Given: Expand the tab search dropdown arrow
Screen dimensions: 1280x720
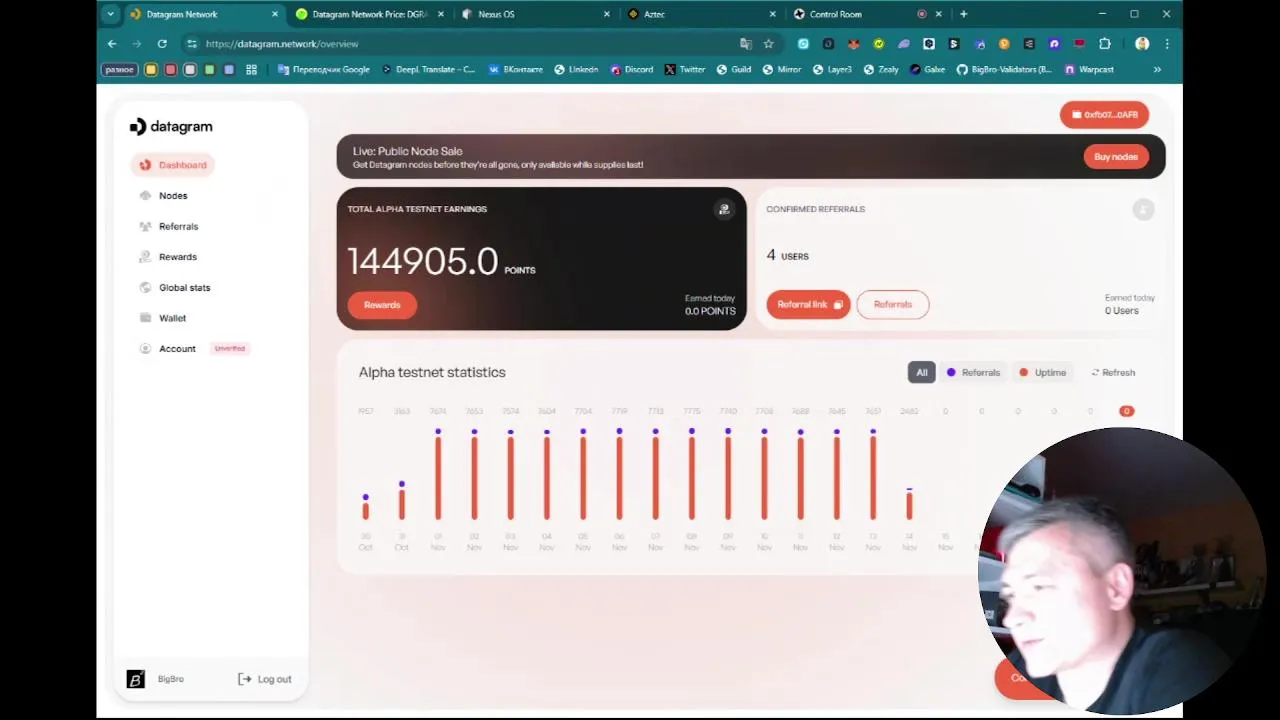Looking at the screenshot, I should [x=110, y=14].
